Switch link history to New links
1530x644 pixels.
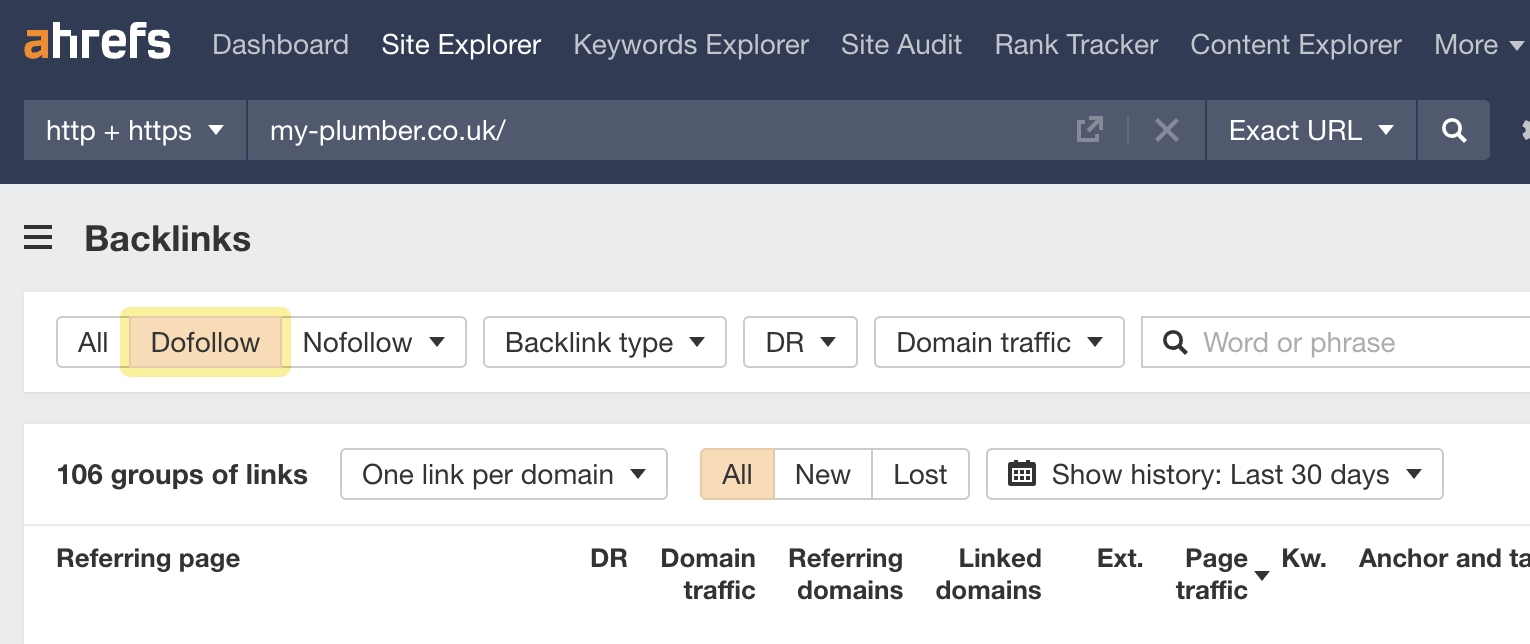[x=822, y=474]
